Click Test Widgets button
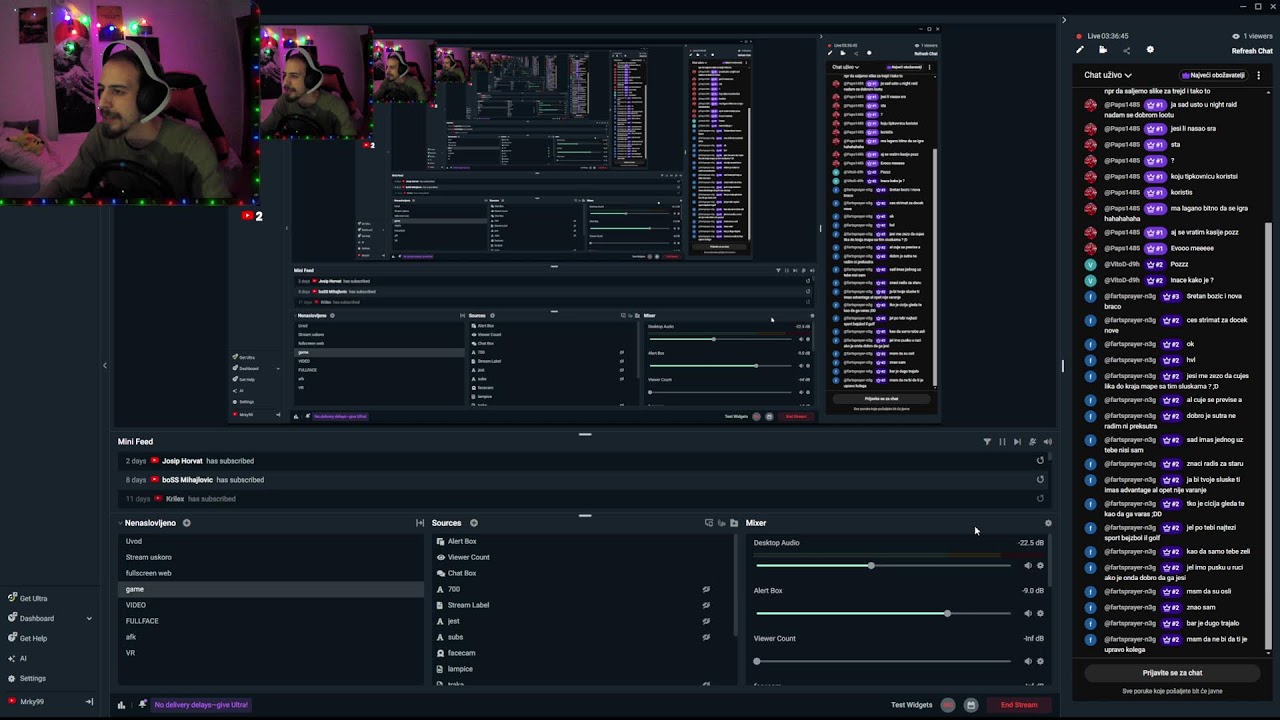The width and height of the screenshot is (1280, 720). 912,705
